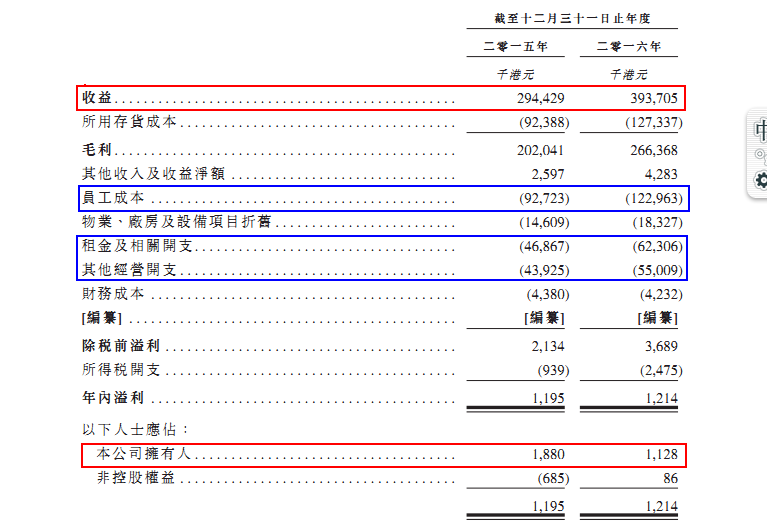Click the 毛利 row label
Image resolution: width=767 pixels, height=521 pixels.
click(x=97, y=149)
